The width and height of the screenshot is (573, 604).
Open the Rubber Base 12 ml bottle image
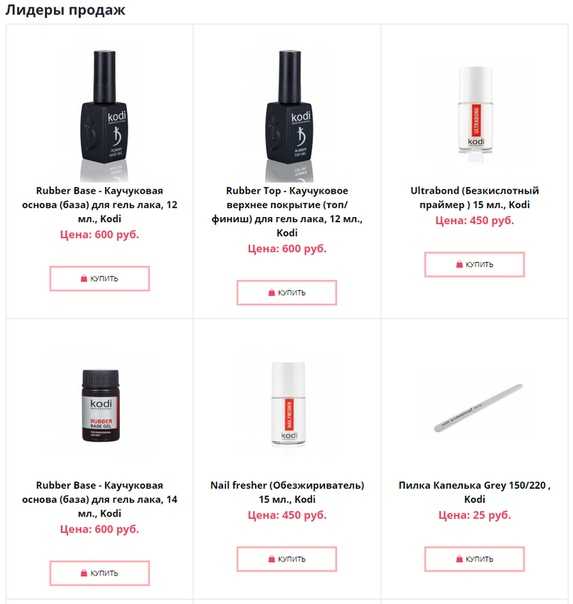[104, 114]
